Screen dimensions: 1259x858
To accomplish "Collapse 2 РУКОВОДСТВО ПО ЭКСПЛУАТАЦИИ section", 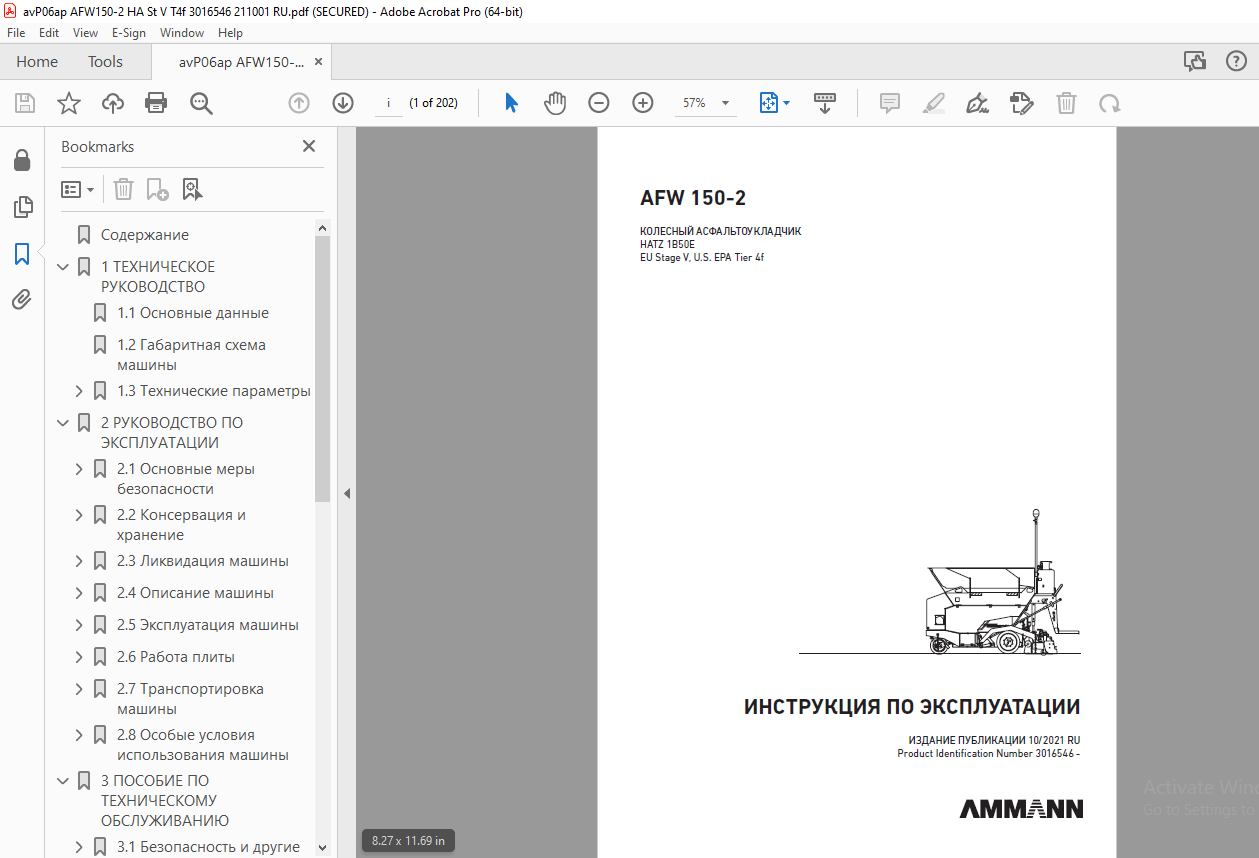I will point(63,423).
